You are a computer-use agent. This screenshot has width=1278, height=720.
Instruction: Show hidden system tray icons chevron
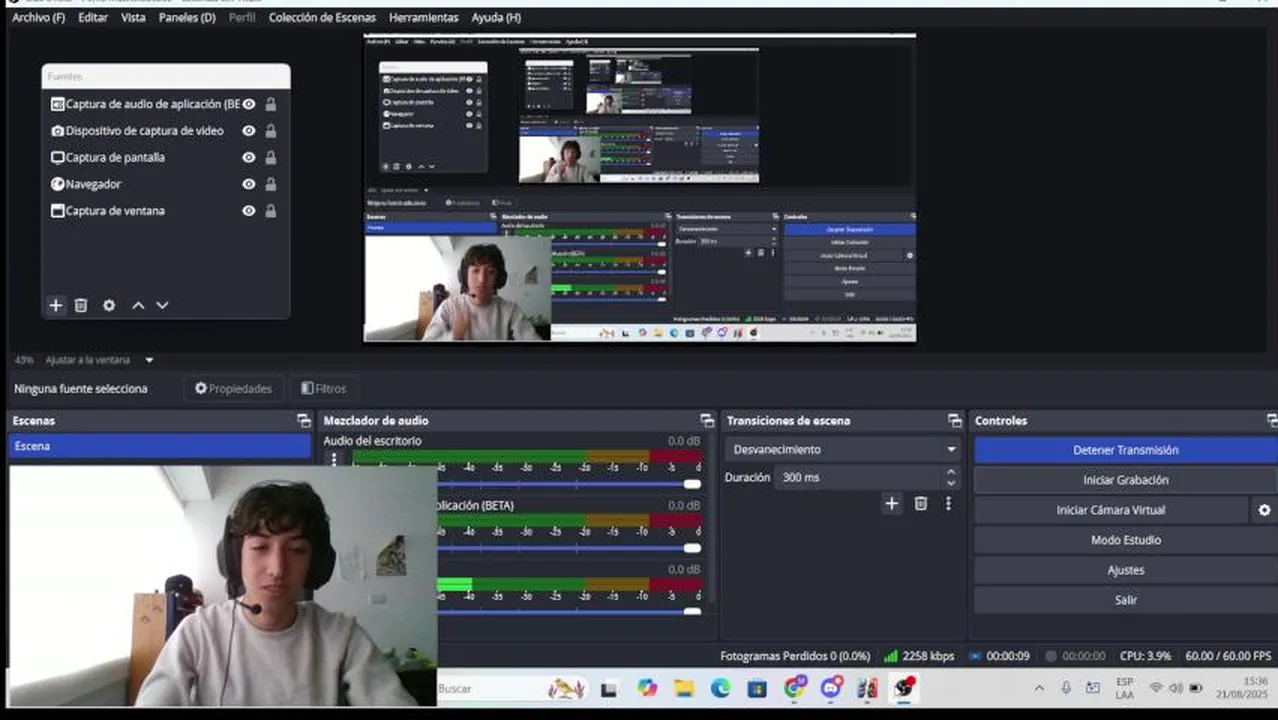coord(1039,688)
